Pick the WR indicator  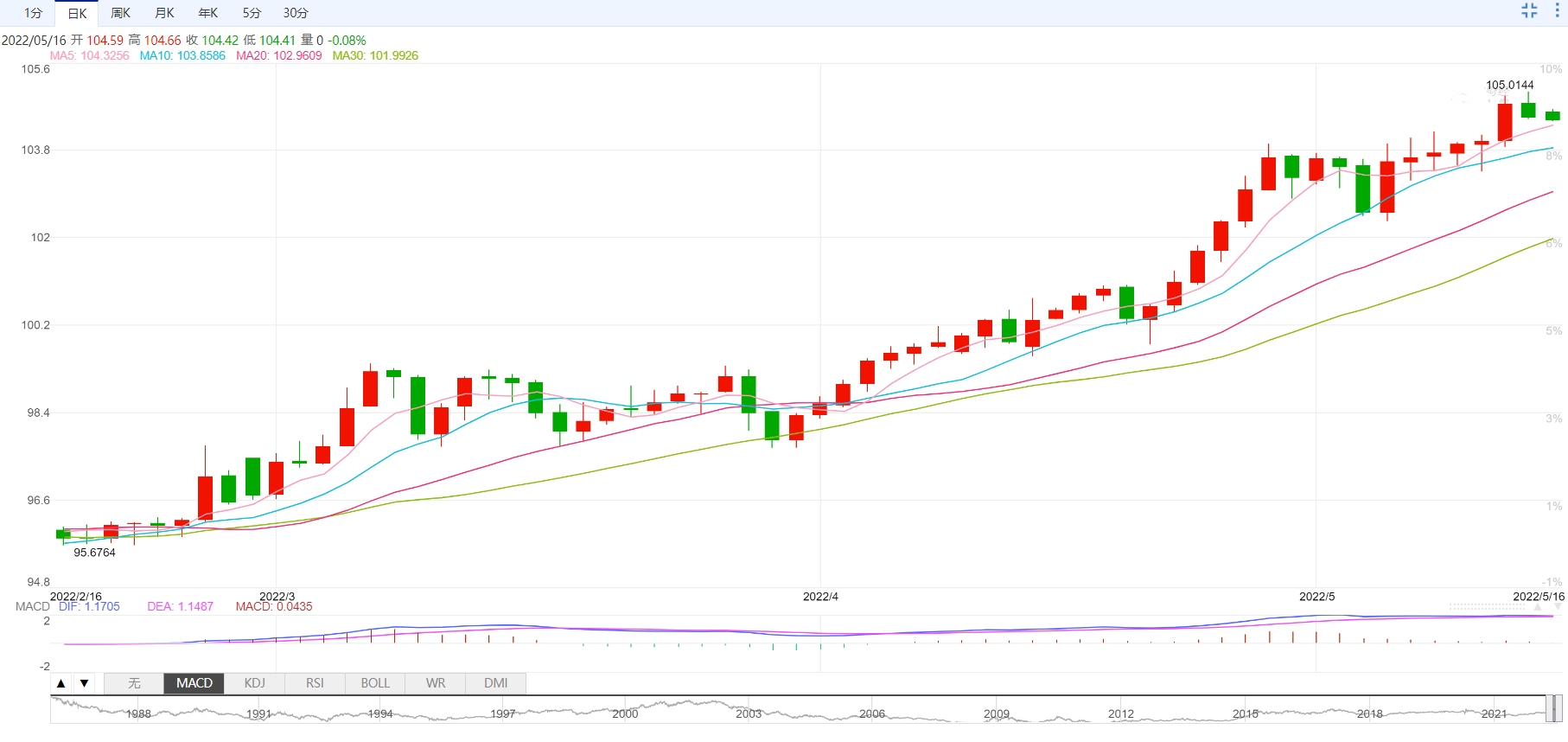(436, 683)
